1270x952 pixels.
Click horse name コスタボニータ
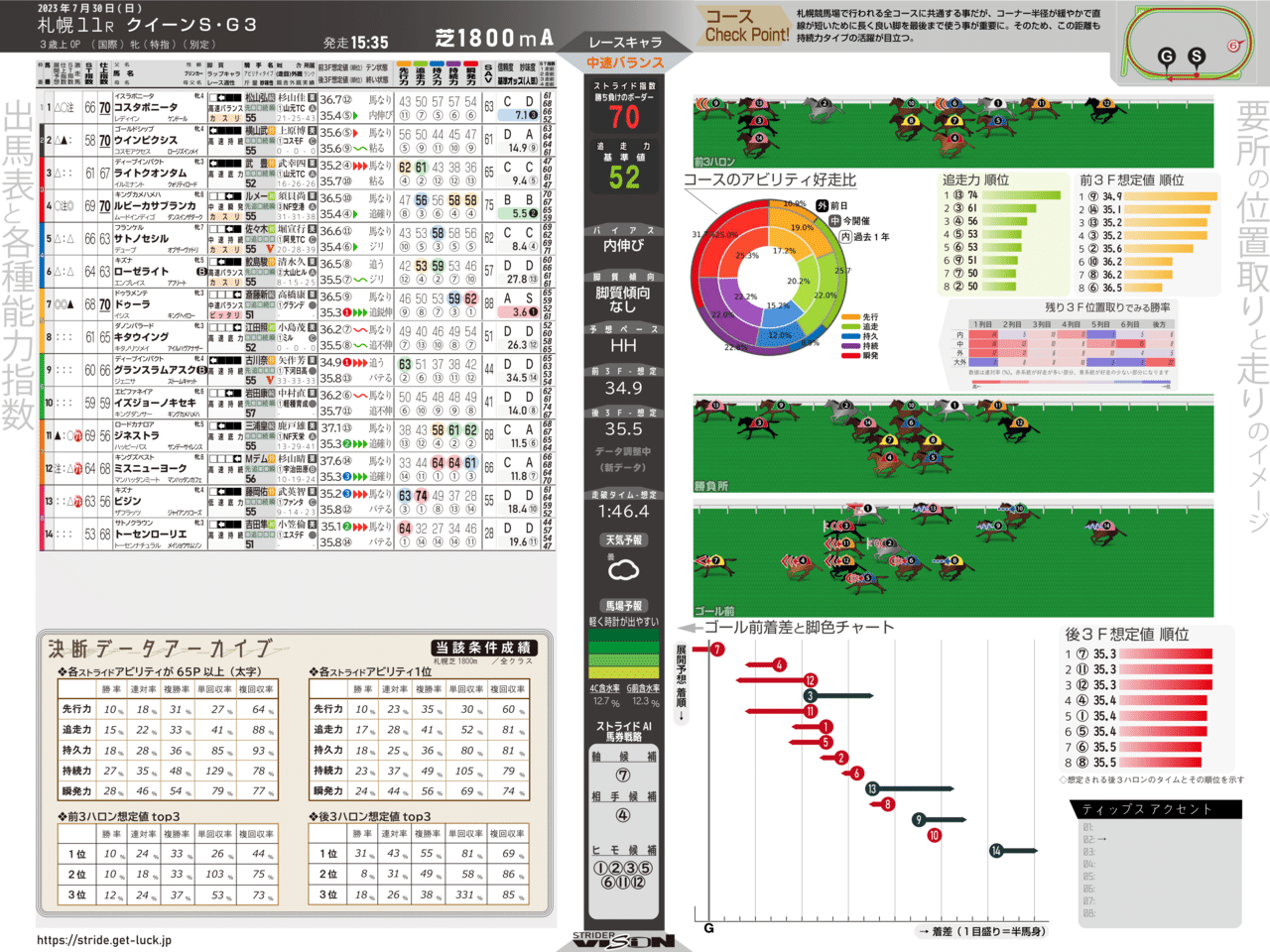coord(146,107)
